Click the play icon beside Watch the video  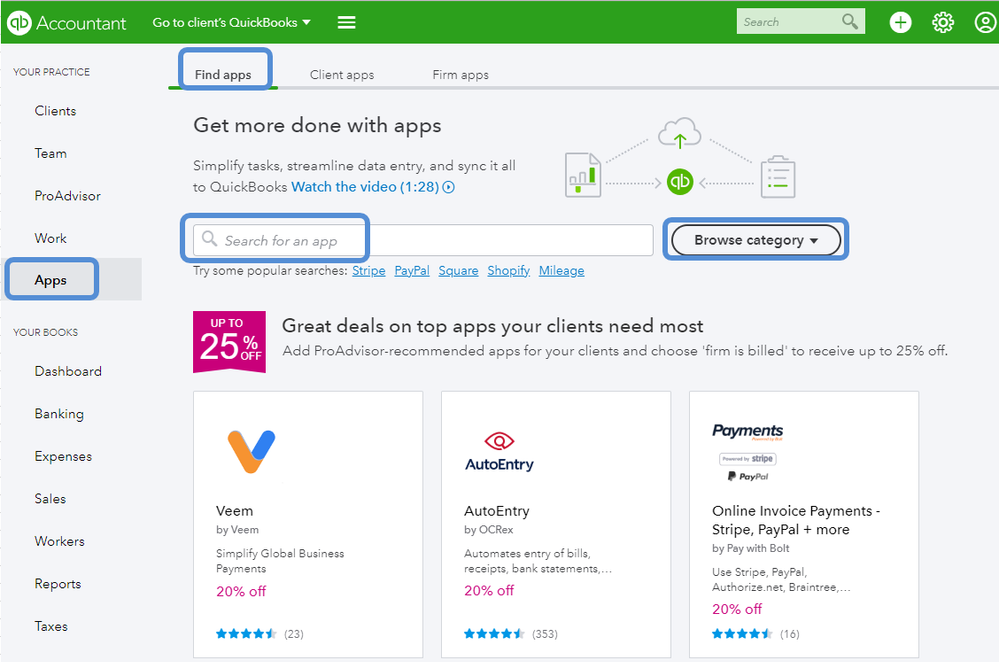coord(449,187)
